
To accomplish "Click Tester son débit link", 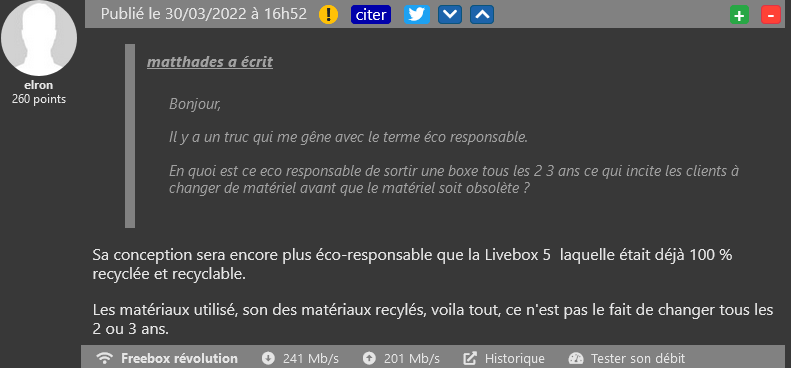I will pos(638,358).
